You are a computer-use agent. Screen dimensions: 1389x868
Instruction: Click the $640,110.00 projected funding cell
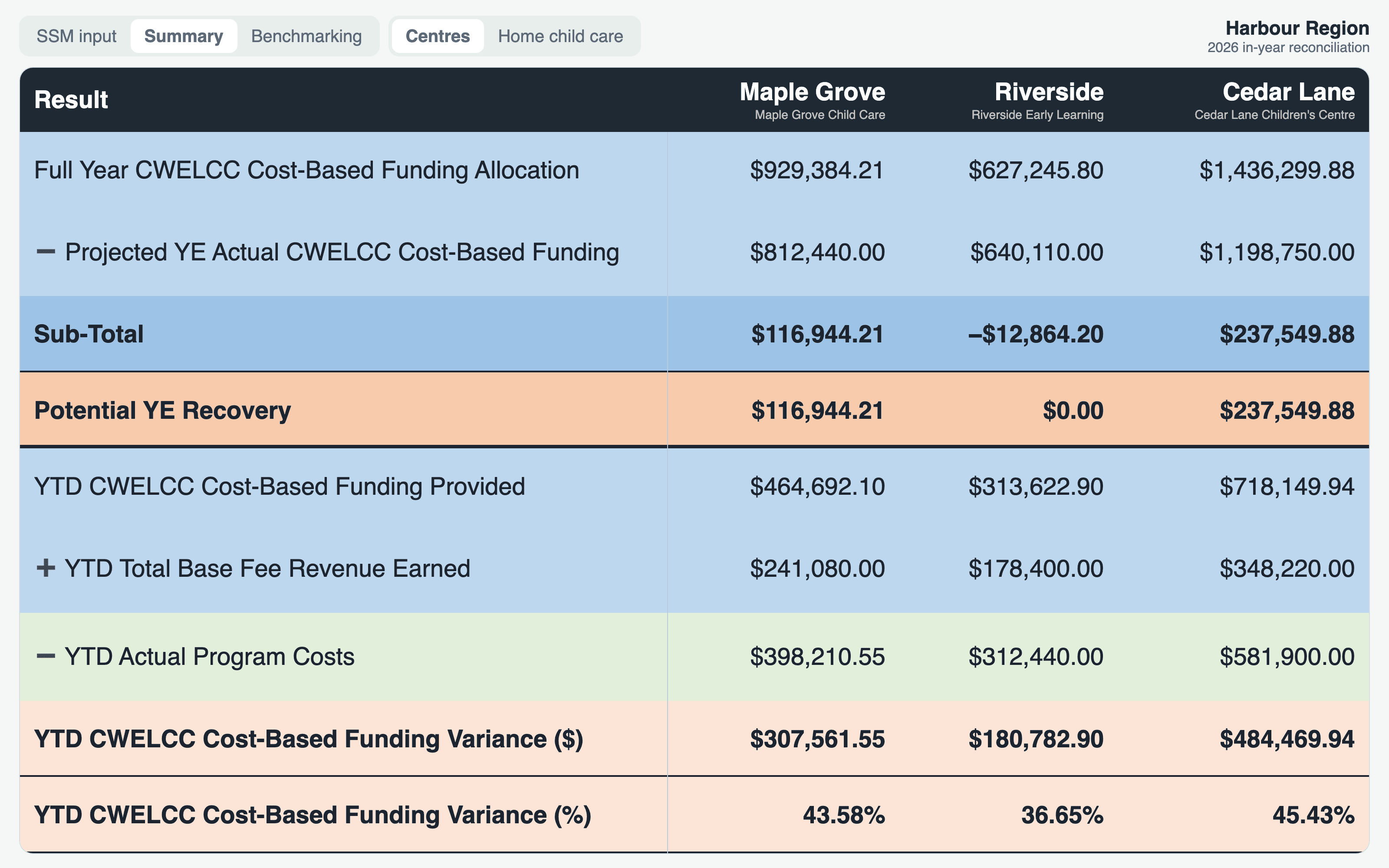(x=1037, y=253)
